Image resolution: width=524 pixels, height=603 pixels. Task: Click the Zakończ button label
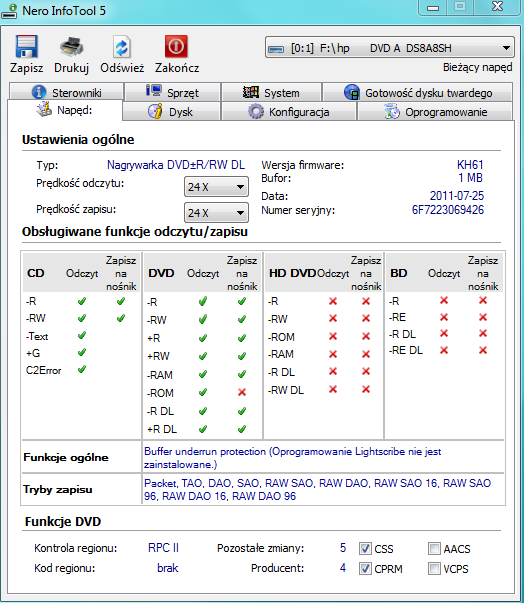[x=177, y=68]
